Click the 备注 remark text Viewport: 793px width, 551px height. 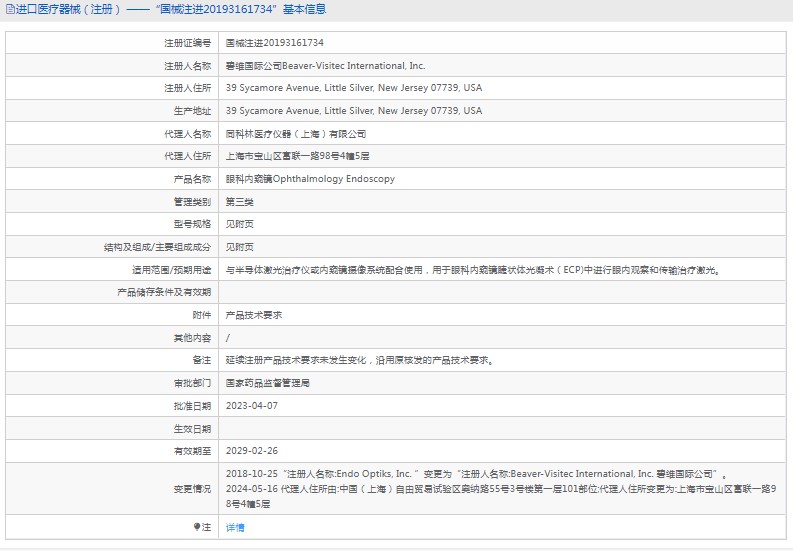(x=359, y=360)
